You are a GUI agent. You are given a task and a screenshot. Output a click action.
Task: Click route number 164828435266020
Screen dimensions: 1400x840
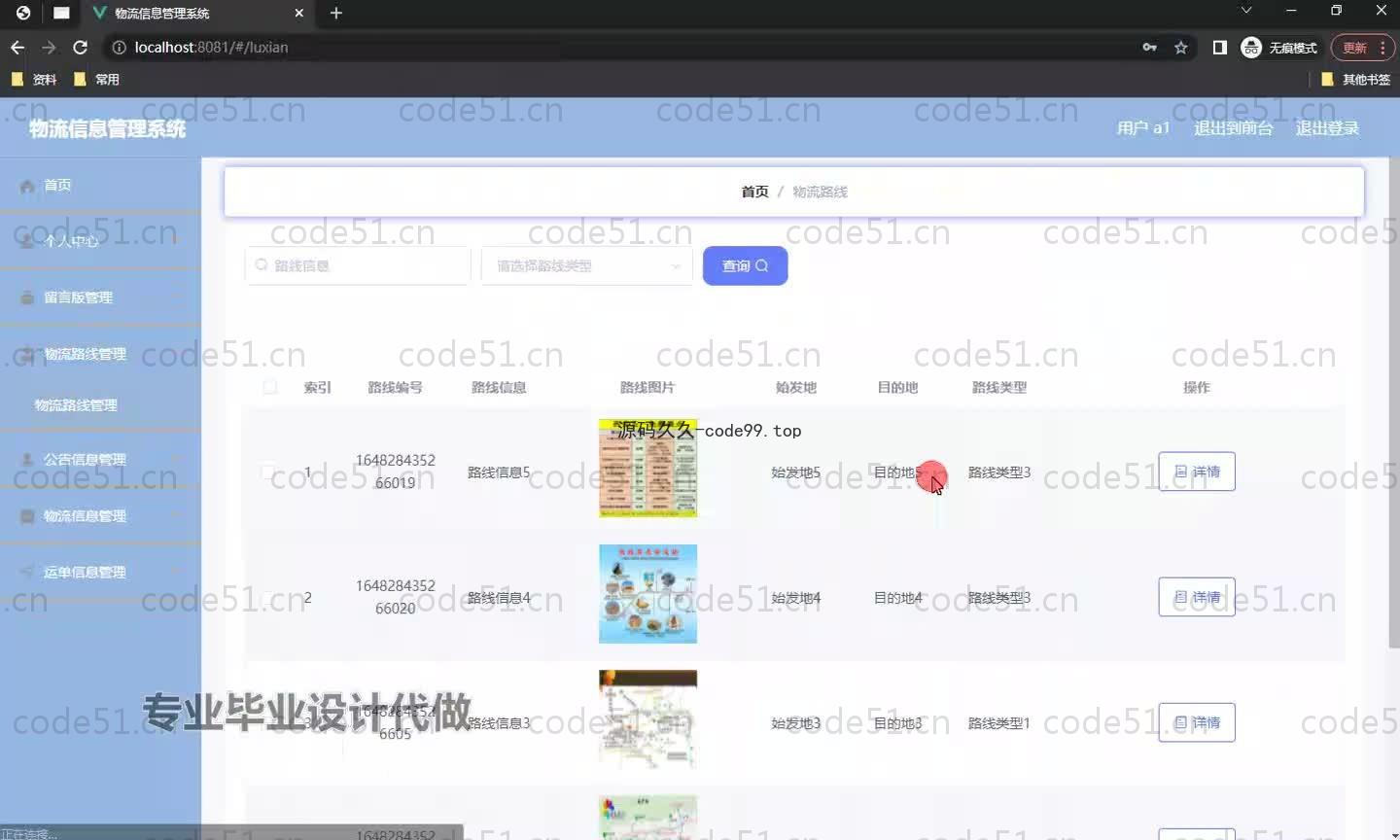tap(395, 597)
